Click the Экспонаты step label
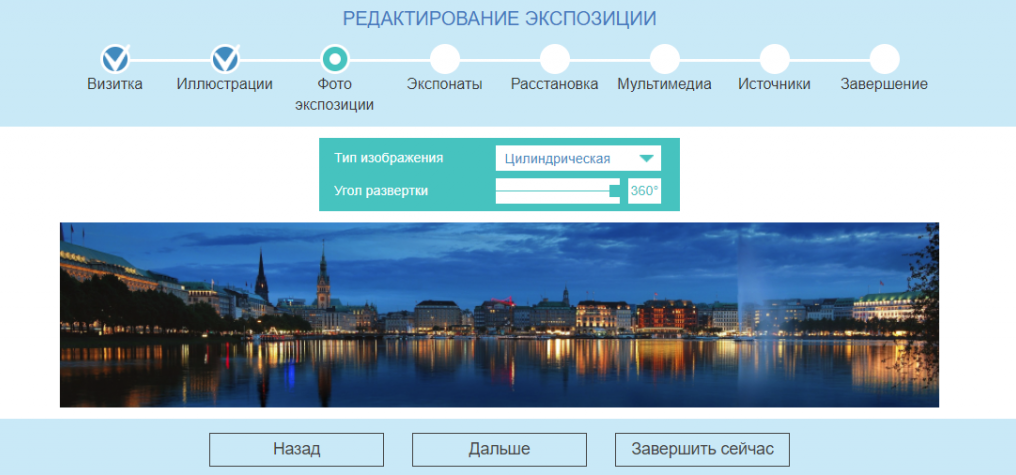Viewport: 1016px width, 475px height. [x=444, y=84]
